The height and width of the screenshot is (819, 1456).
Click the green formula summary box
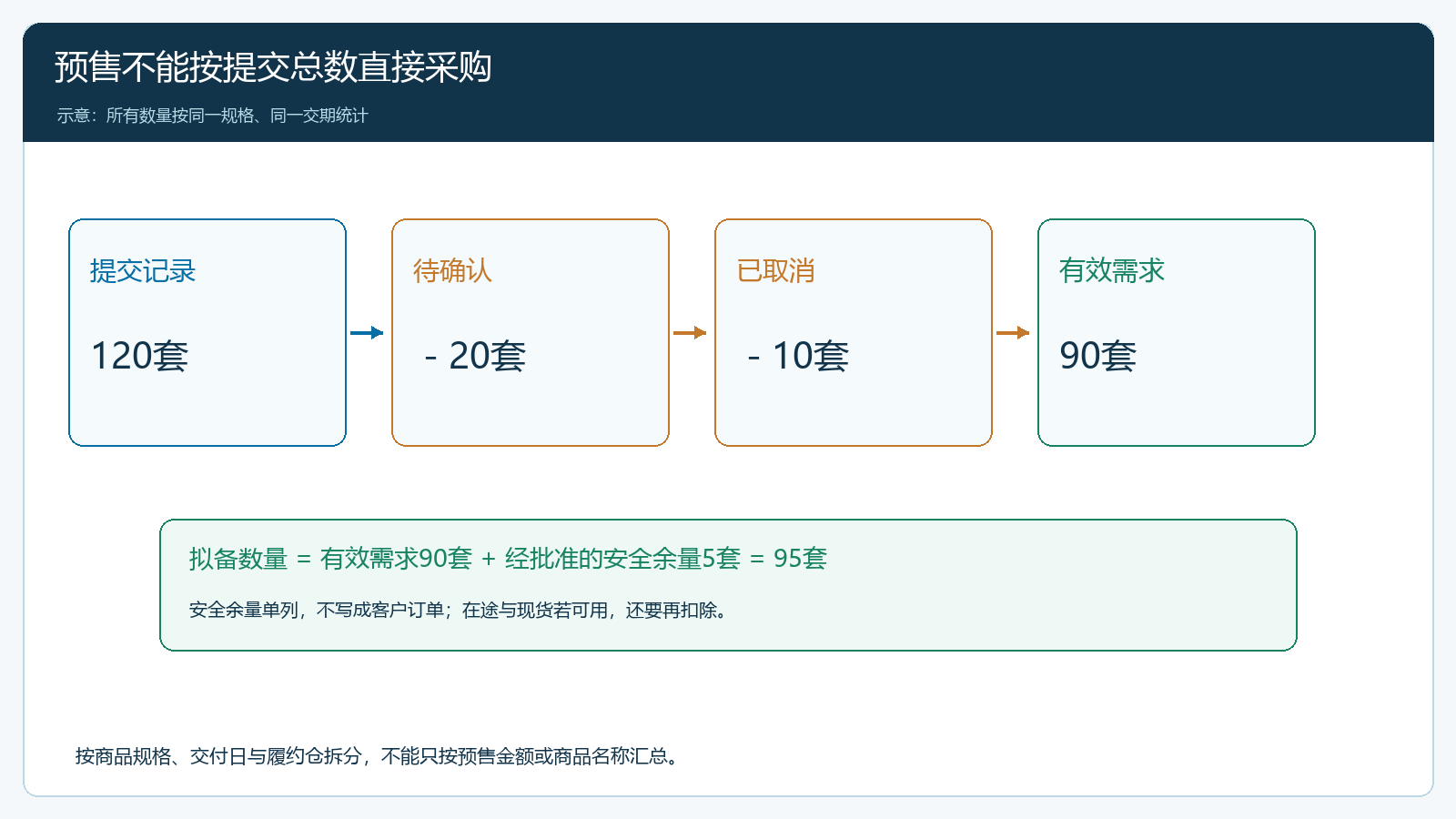click(728, 585)
